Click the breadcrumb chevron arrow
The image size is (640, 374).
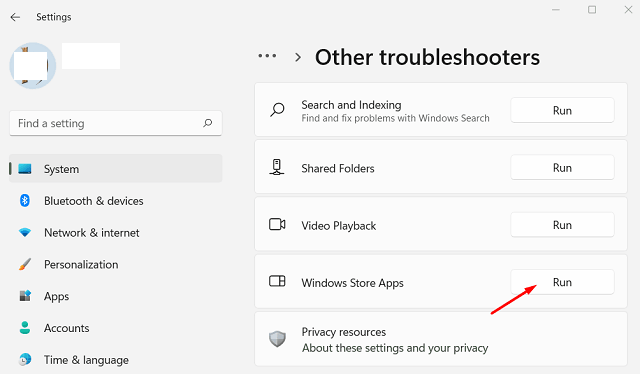tap(298, 57)
